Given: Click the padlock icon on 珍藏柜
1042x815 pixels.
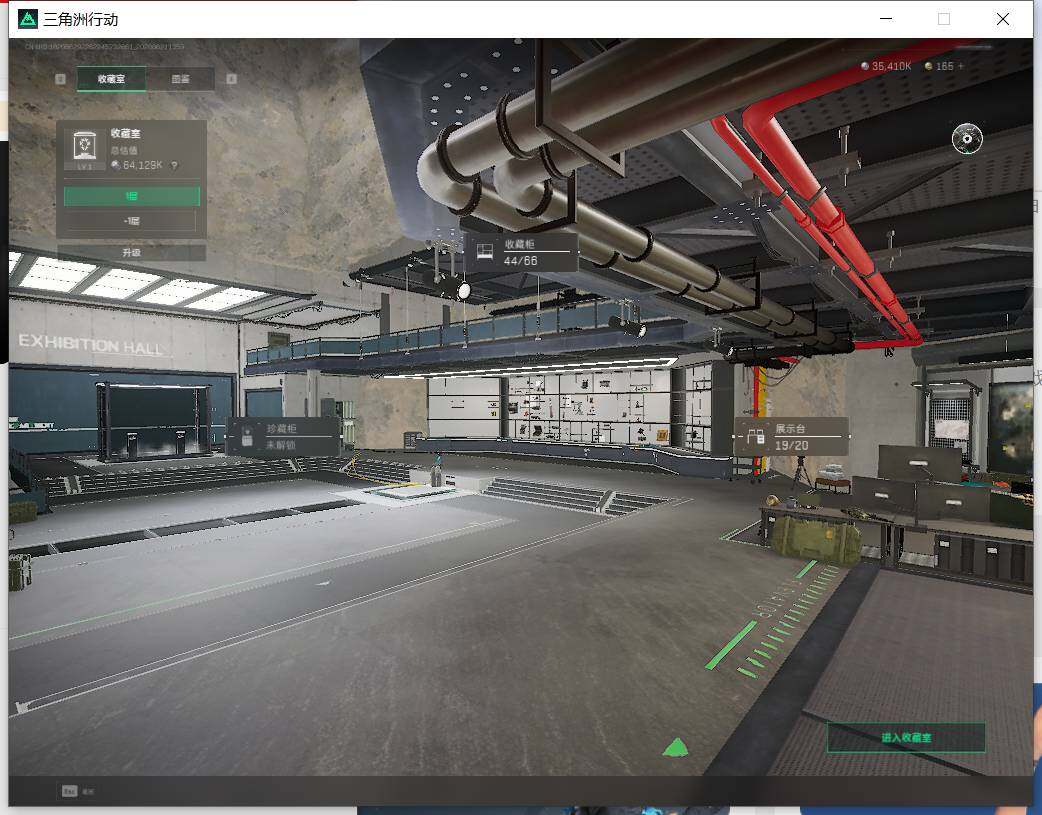Looking at the screenshot, I should pyautogui.click(x=247, y=437).
